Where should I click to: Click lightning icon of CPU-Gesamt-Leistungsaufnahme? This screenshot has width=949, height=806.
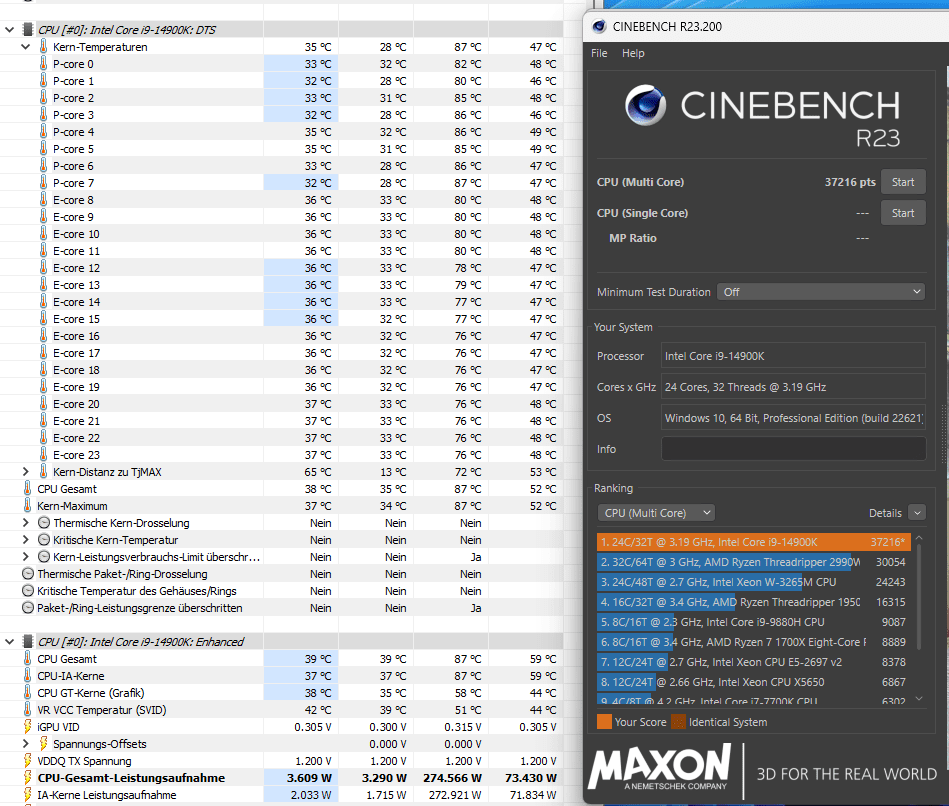click(x=27, y=778)
